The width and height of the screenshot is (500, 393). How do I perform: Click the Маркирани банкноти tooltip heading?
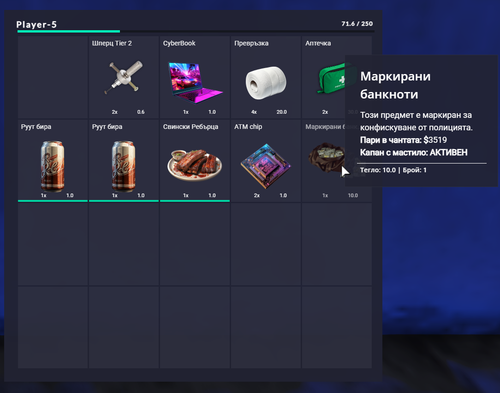(x=395, y=85)
